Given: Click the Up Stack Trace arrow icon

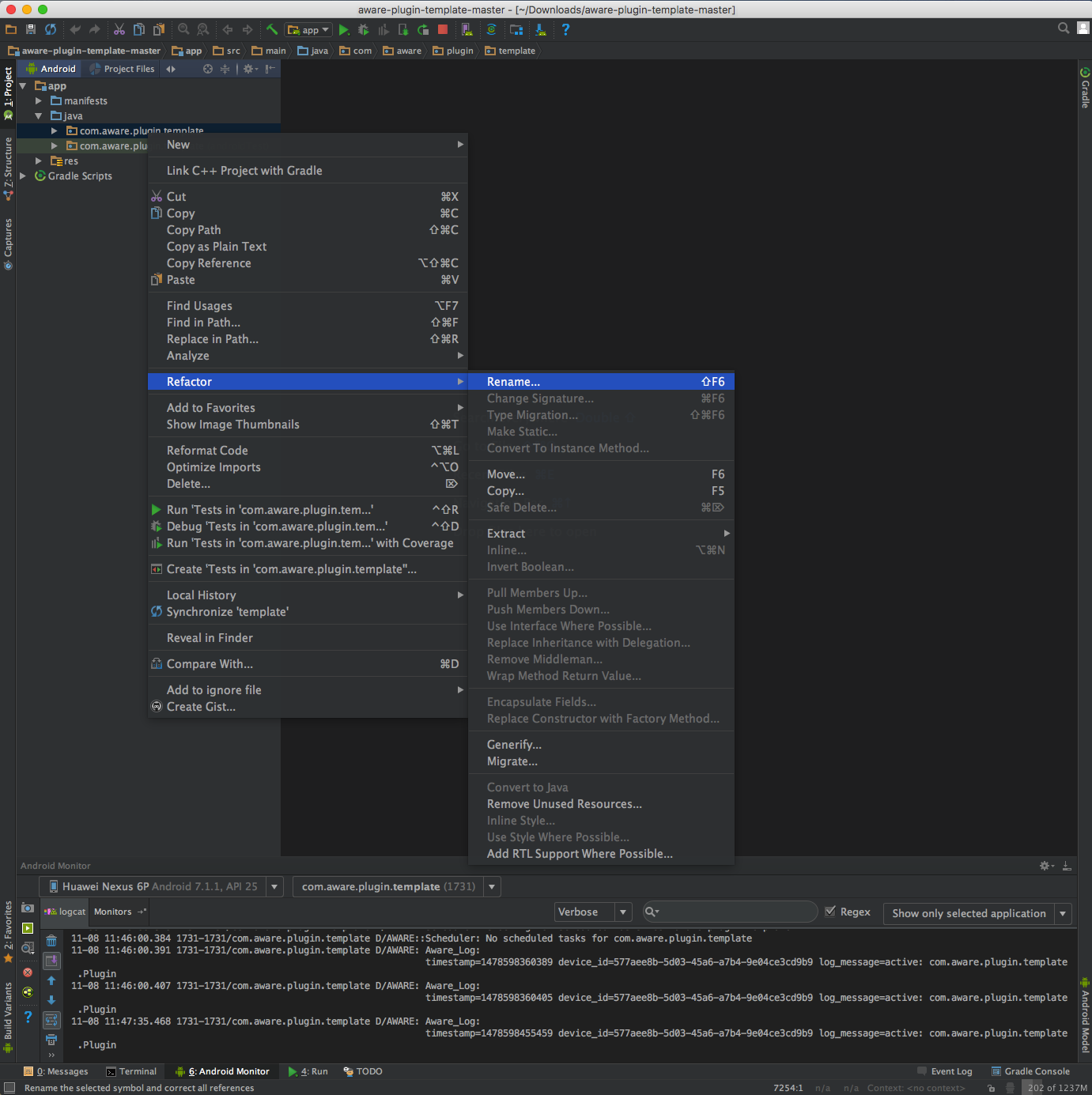Looking at the screenshot, I should pos(51,980).
